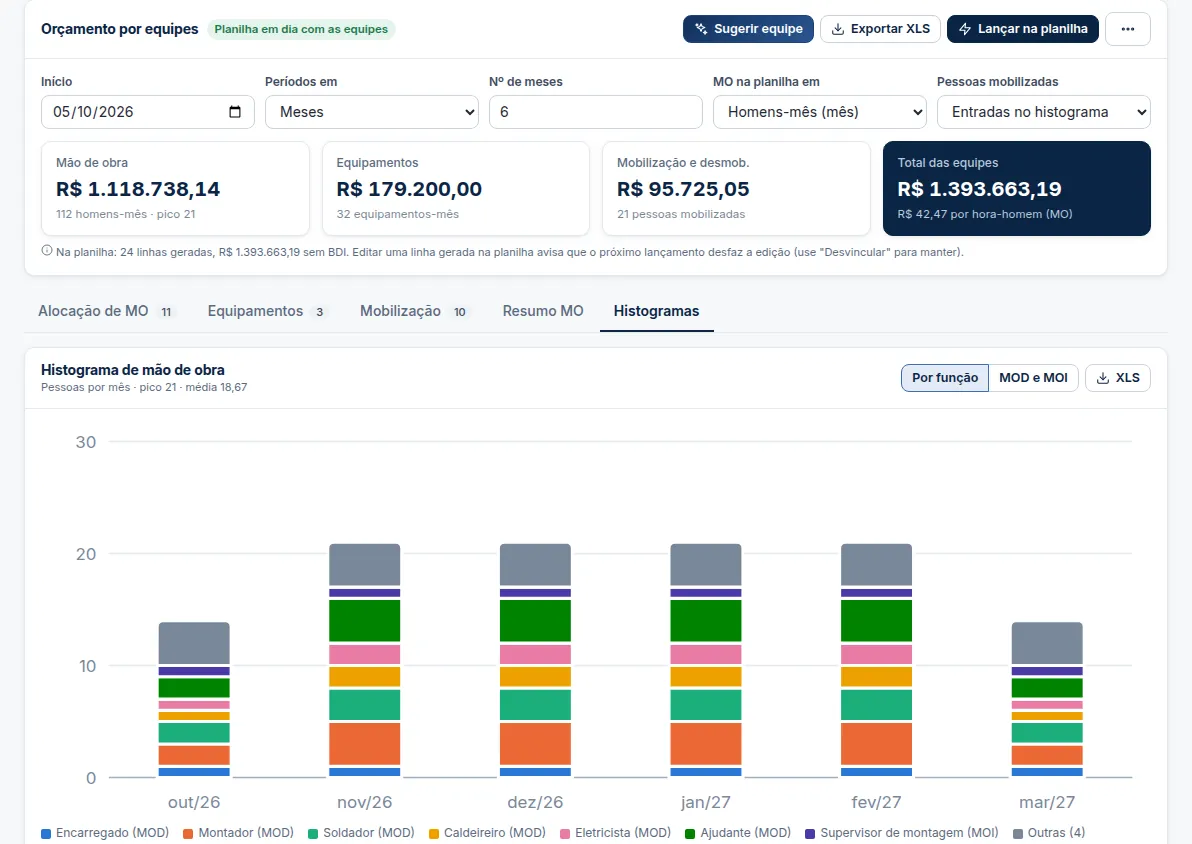Viewport: 1192px width, 844px height.
Task: Click the Mão de obra summary card
Action: pos(175,189)
